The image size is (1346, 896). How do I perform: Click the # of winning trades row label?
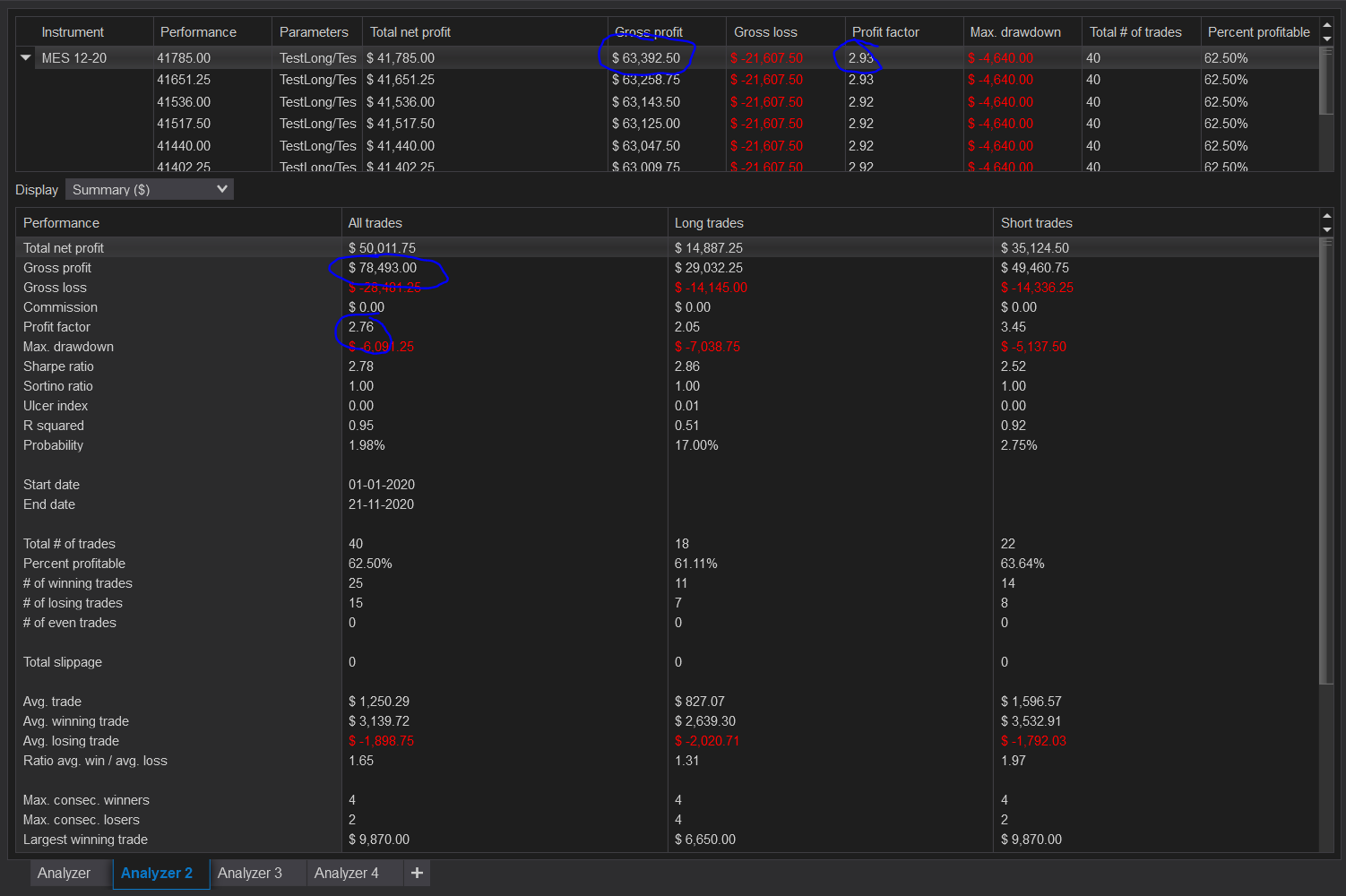click(78, 583)
